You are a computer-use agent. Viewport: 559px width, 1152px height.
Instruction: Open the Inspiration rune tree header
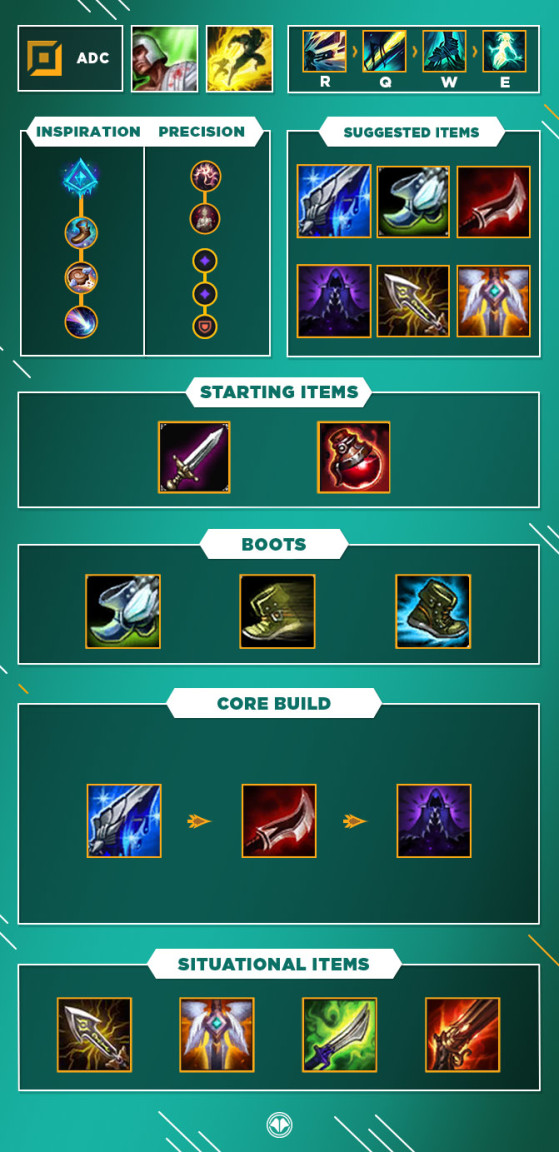pyautogui.click(x=88, y=132)
